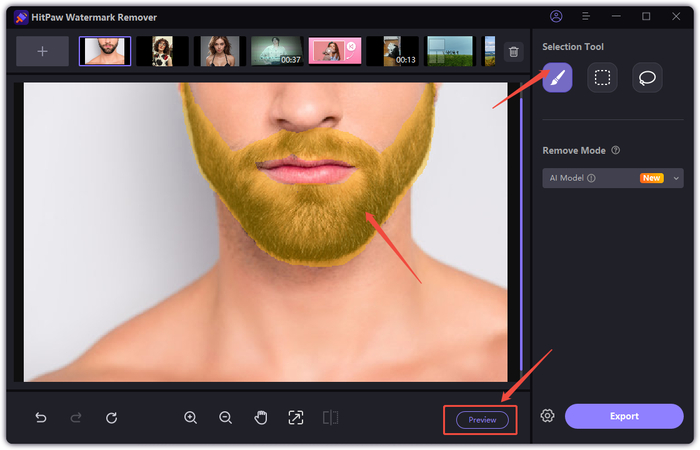
Task: Zoom out with the magnifier minus
Action: tap(225, 418)
